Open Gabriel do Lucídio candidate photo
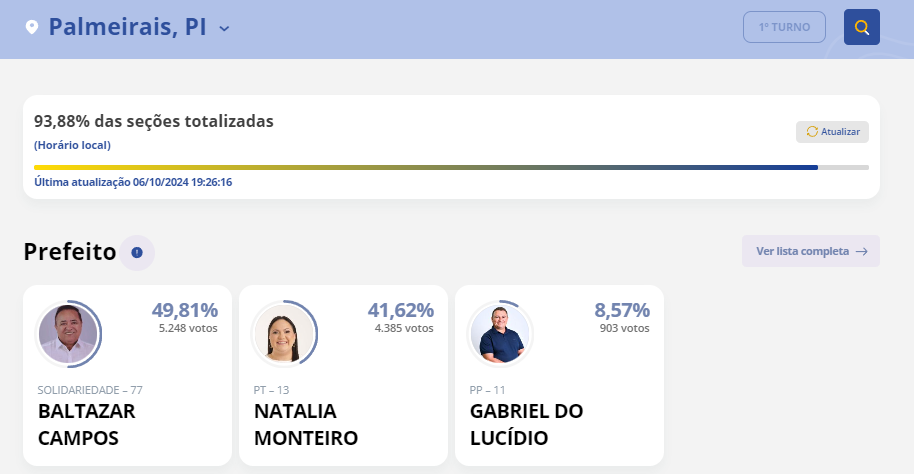 click(500, 333)
